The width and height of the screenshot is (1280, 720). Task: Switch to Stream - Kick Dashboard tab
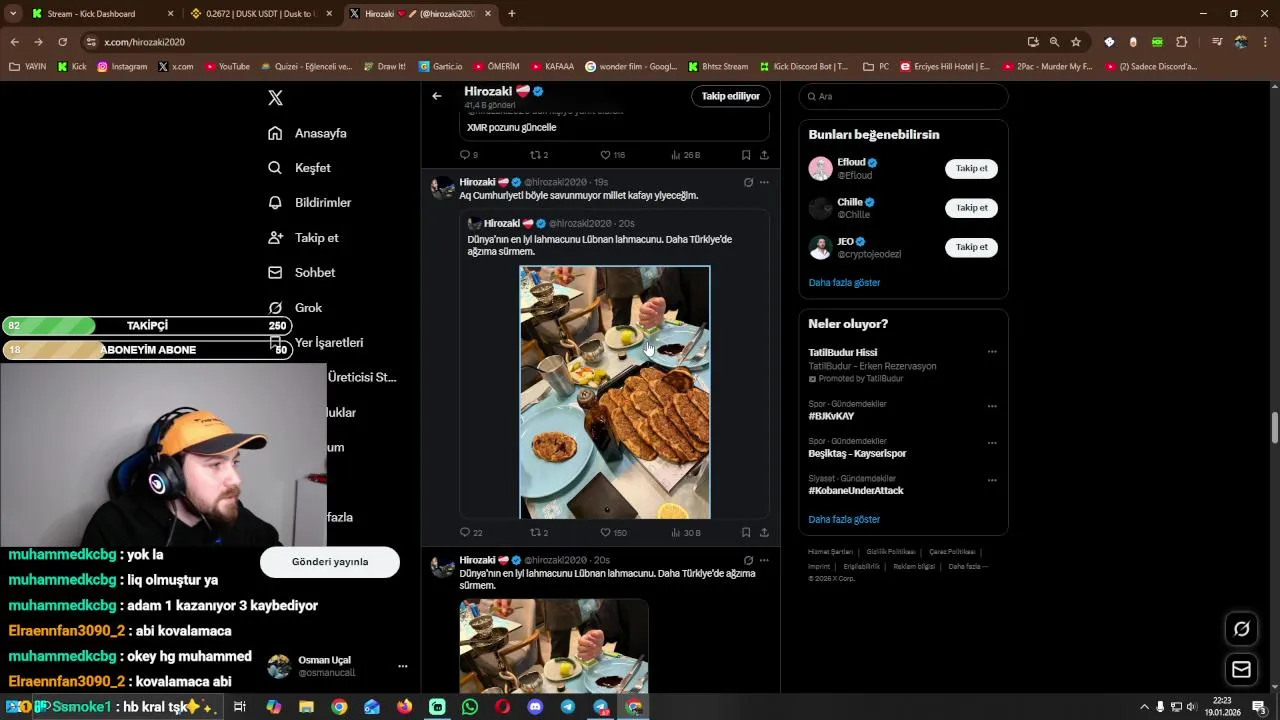pos(103,14)
